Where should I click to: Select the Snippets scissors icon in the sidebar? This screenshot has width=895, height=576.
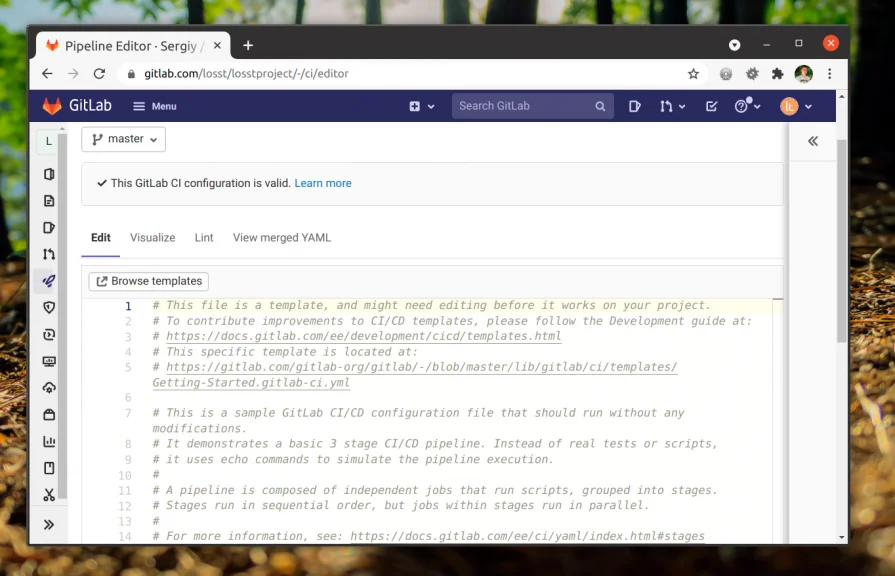tap(48, 494)
